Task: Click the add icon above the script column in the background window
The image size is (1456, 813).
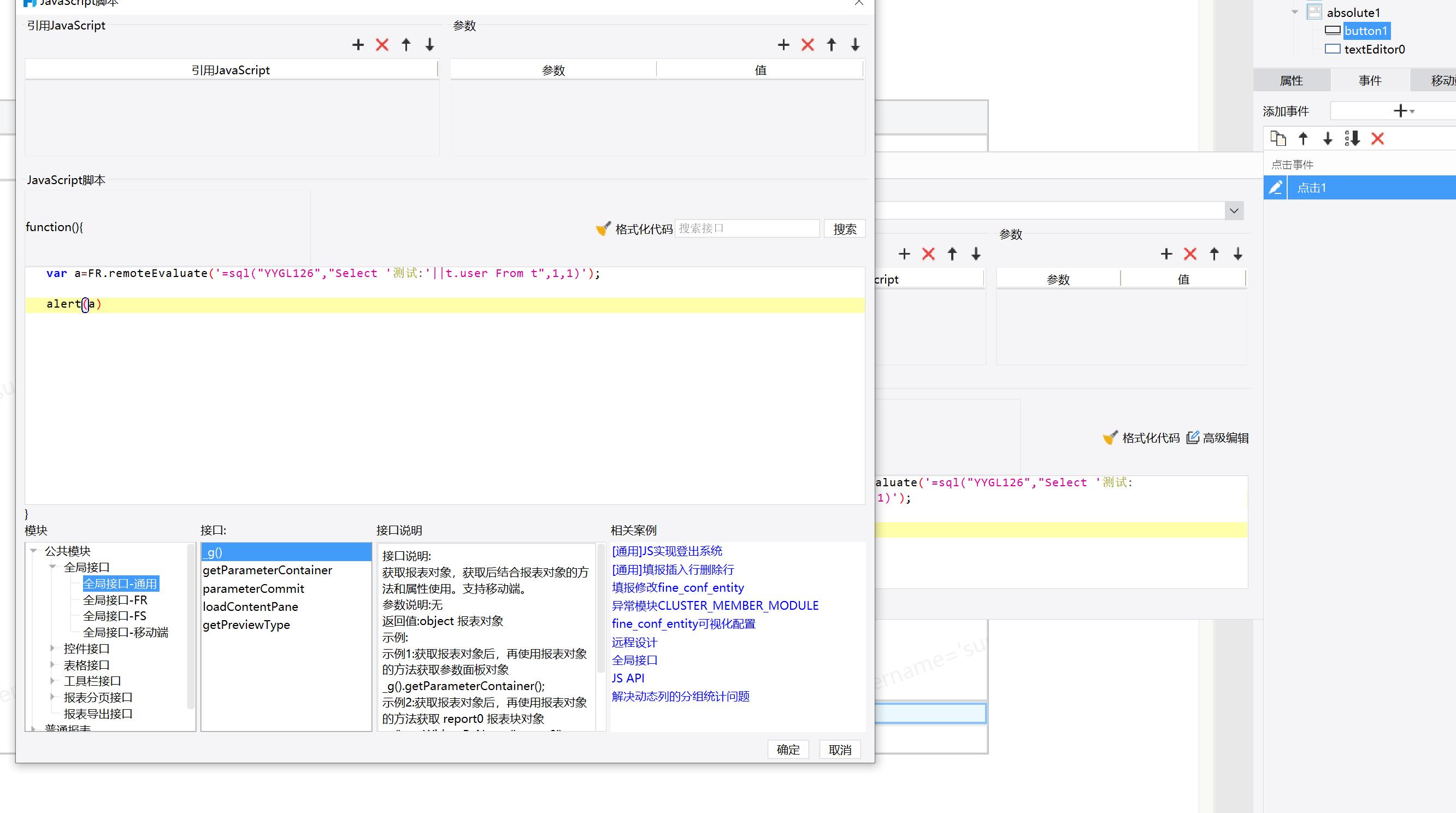Action: pyautogui.click(x=904, y=254)
